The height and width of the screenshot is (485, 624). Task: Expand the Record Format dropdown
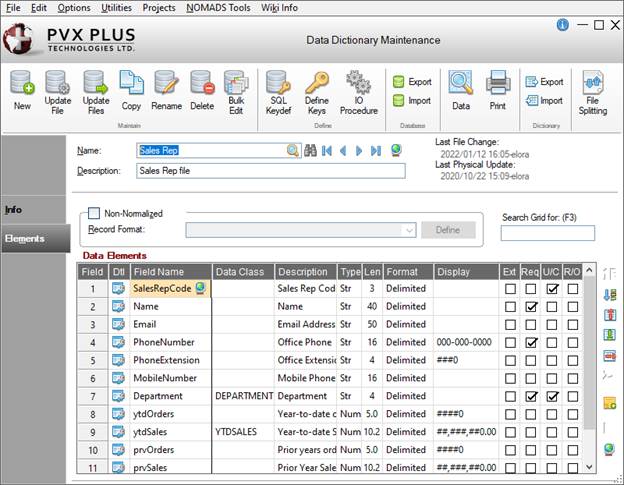coord(409,230)
